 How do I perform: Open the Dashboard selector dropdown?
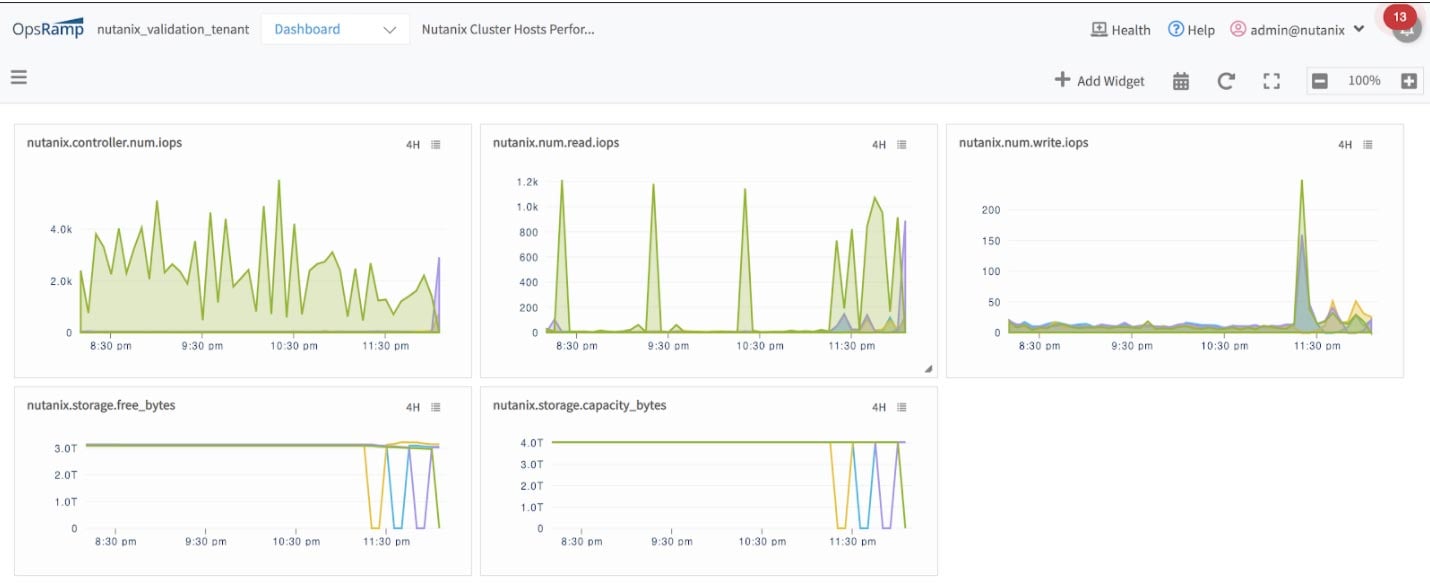click(335, 29)
